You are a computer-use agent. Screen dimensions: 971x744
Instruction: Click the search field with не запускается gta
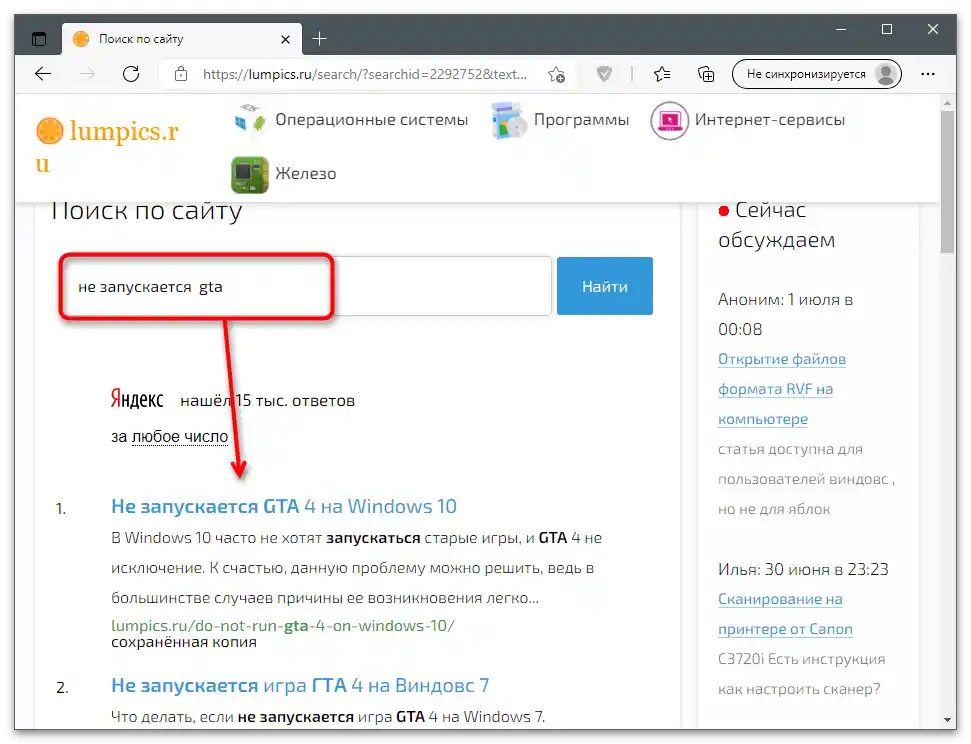coord(307,286)
